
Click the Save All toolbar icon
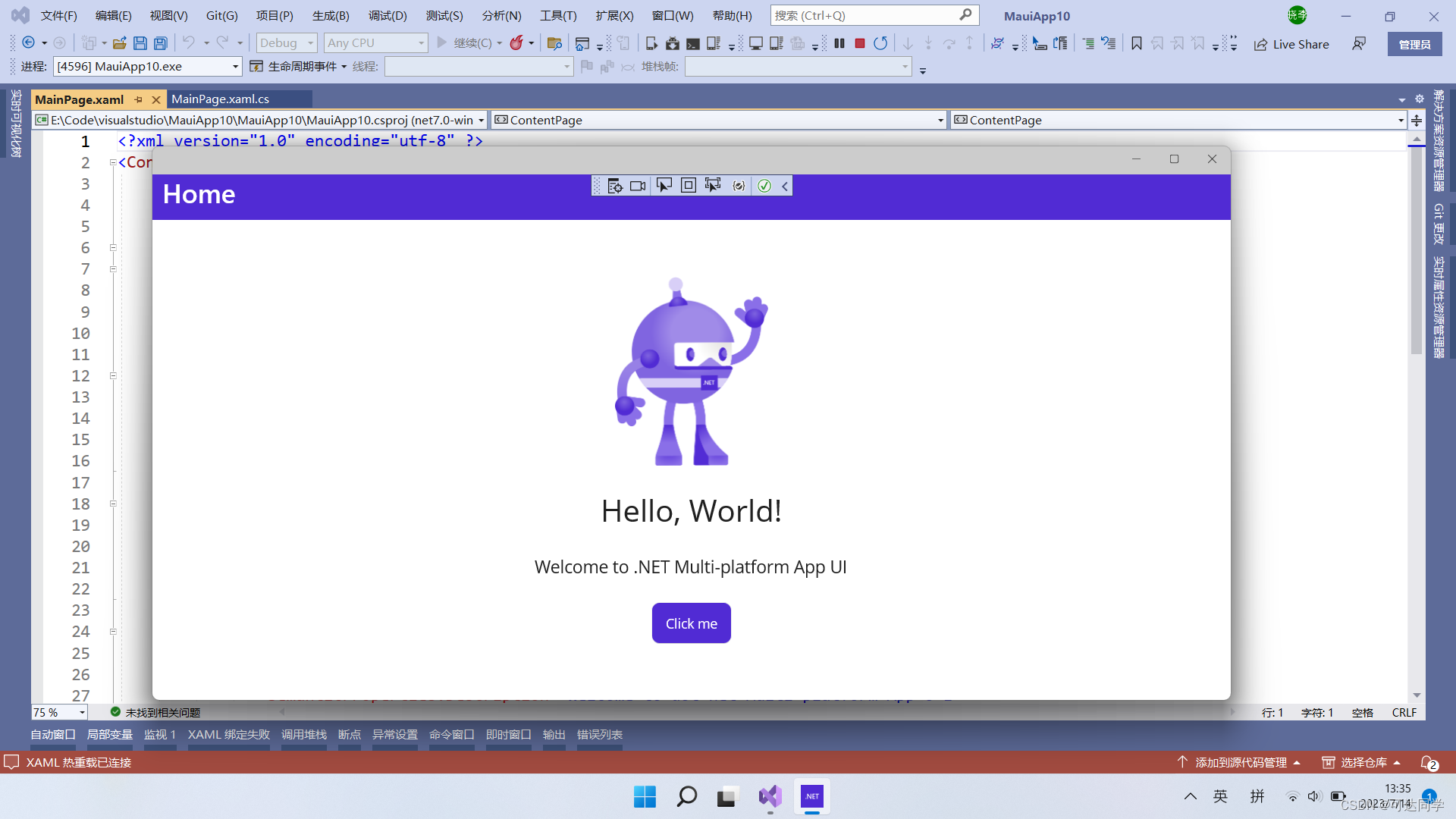coord(161,43)
